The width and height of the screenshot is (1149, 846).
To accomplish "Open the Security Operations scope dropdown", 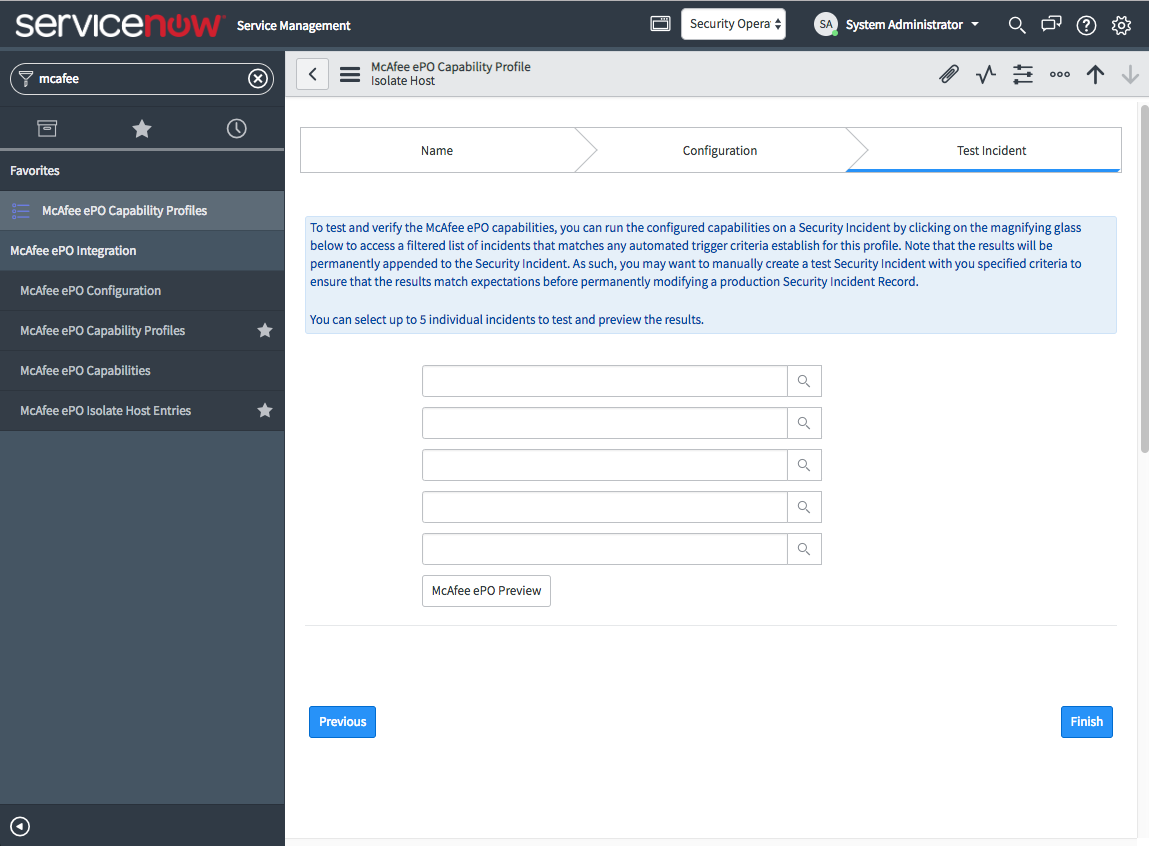I will 733,24.
